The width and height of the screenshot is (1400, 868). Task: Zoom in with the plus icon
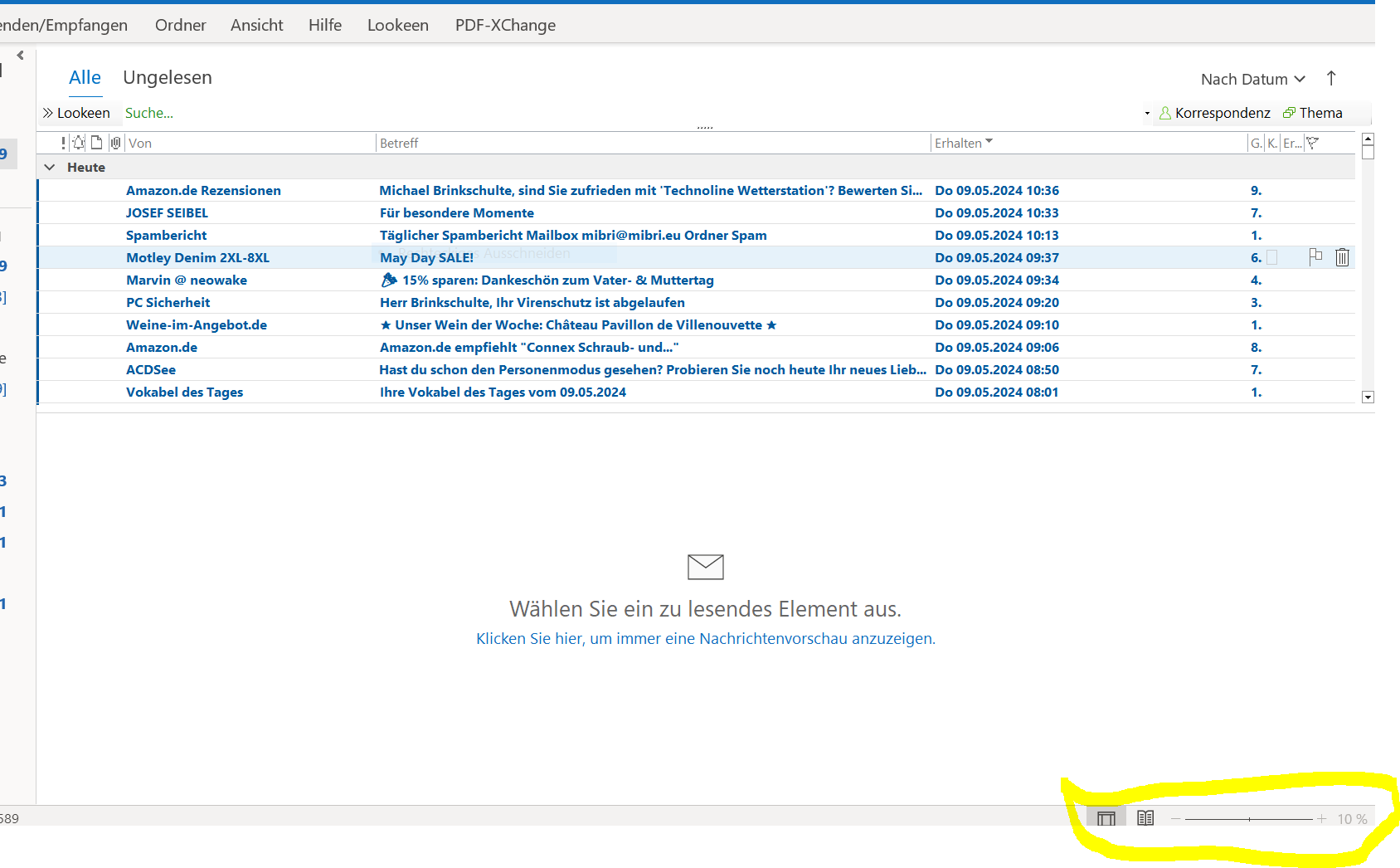pos(1321,819)
